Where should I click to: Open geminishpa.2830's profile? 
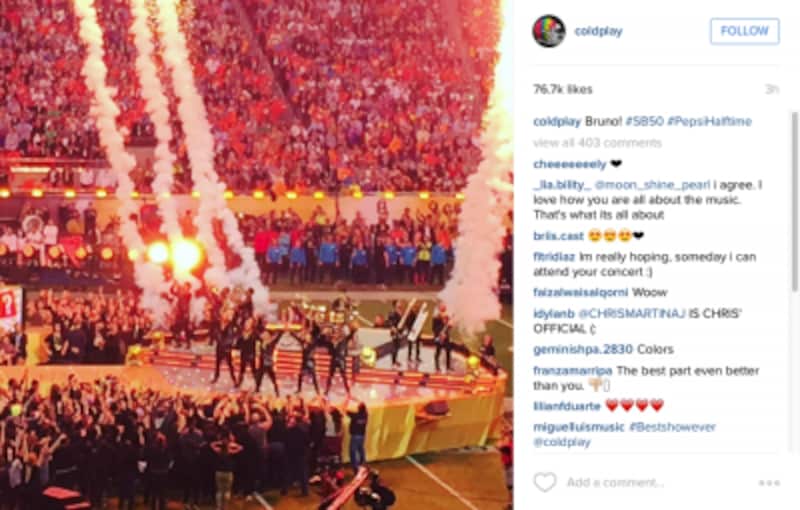(583, 350)
